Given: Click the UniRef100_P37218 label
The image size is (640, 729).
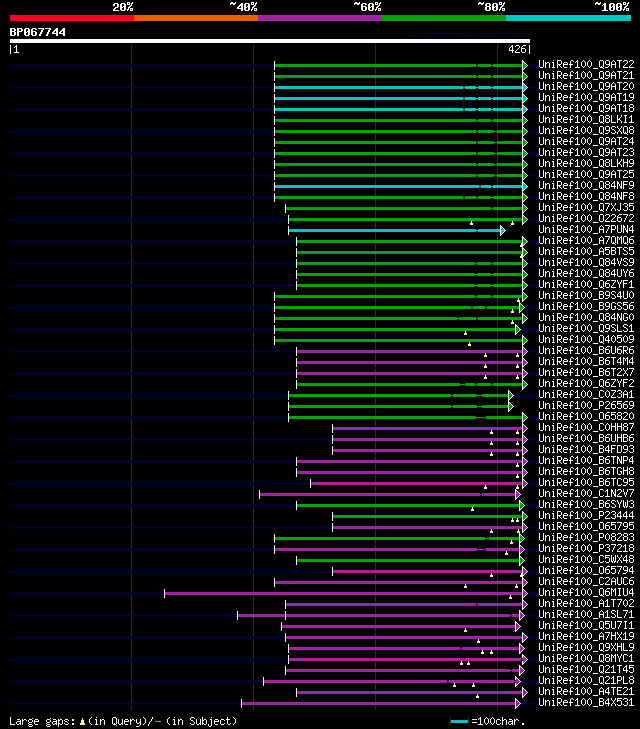Looking at the screenshot, I should click(586, 549).
